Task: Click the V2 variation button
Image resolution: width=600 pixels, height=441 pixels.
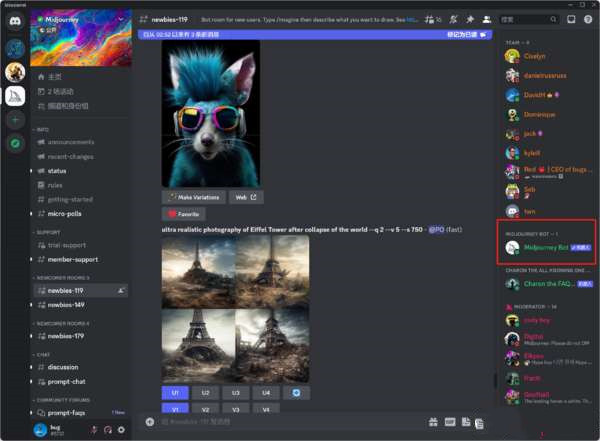Action: coord(205,409)
